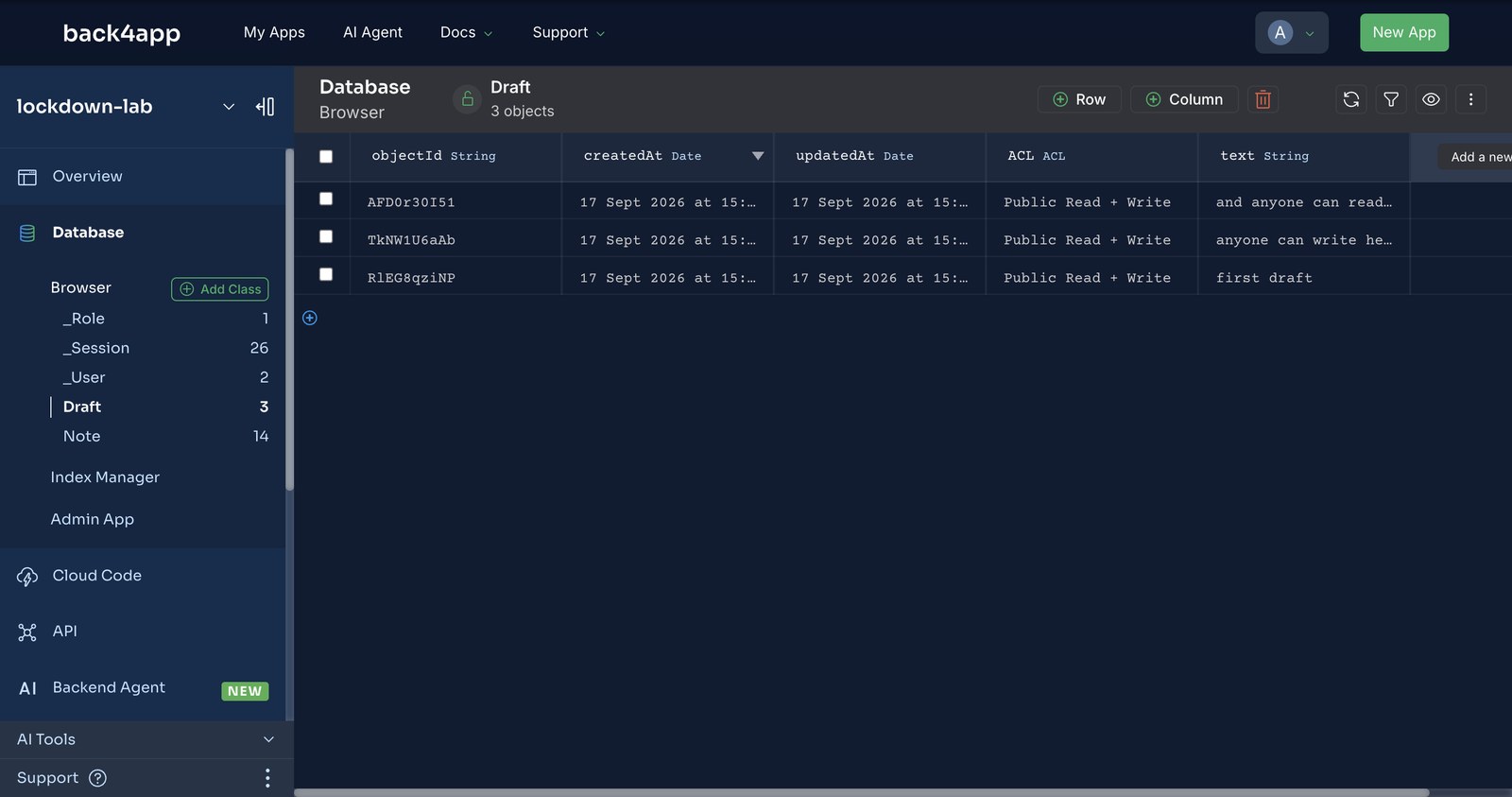
Task: Click the Row add button
Action: 1079,99
